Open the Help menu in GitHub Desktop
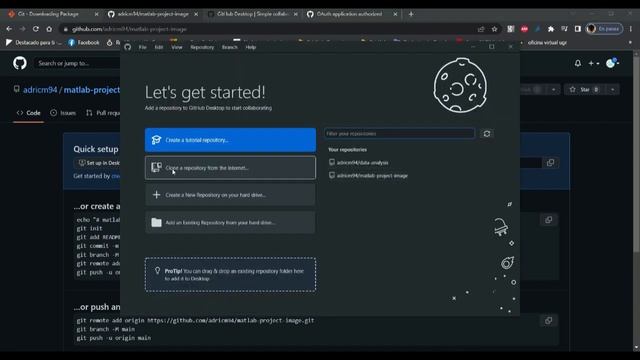 (251, 47)
